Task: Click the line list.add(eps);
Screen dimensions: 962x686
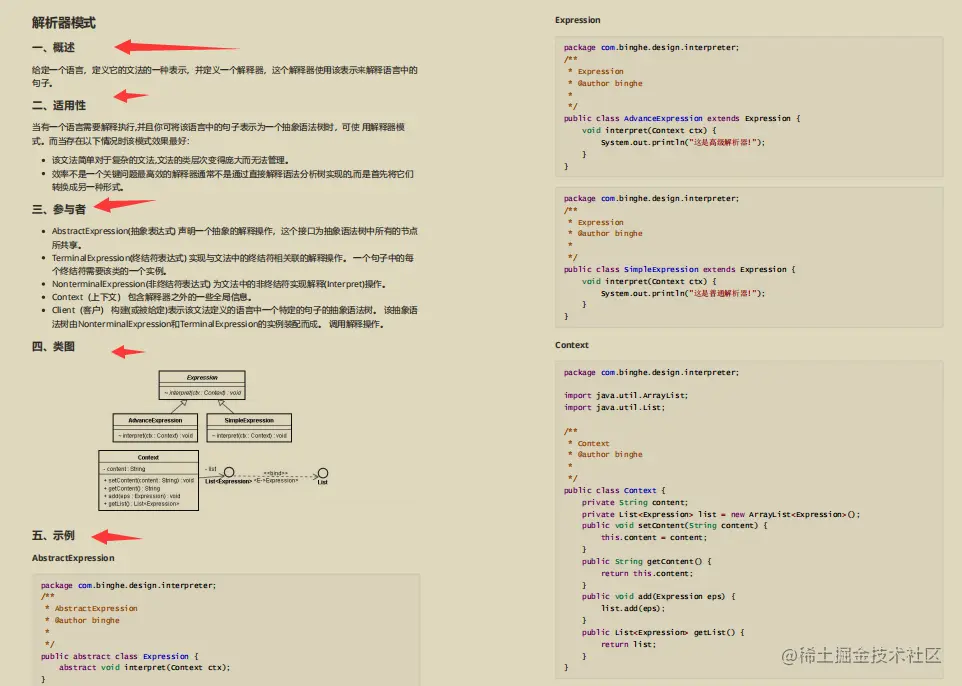Action: (633, 609)
